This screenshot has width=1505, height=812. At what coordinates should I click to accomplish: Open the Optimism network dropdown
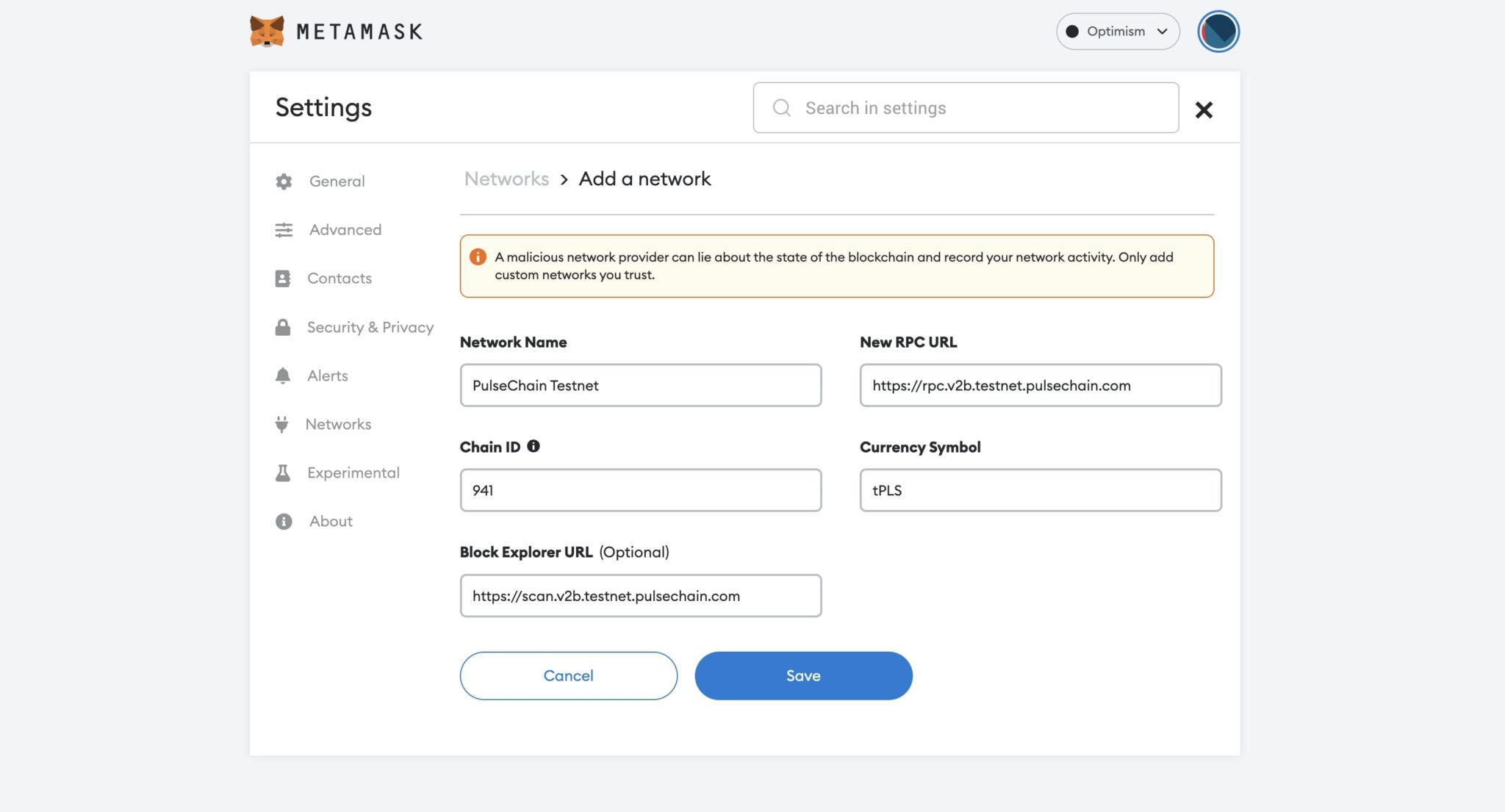[x=1116, y=31]
